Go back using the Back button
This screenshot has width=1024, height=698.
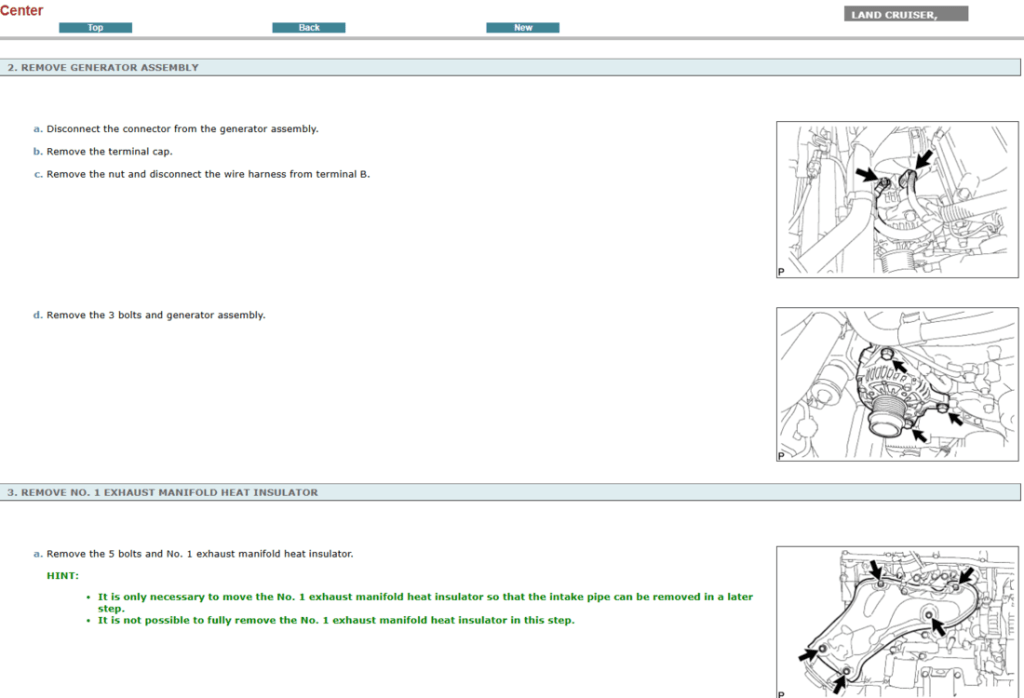pos(309,28)
